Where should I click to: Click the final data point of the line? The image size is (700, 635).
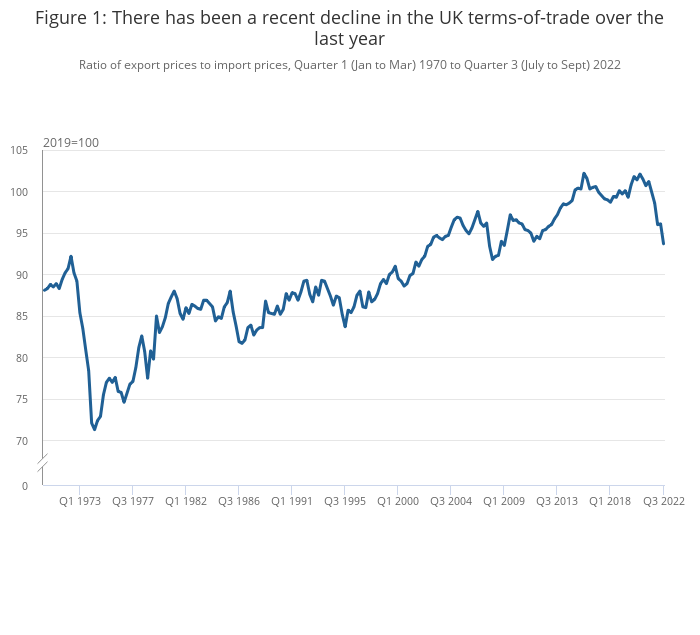[x=664, y=243]
